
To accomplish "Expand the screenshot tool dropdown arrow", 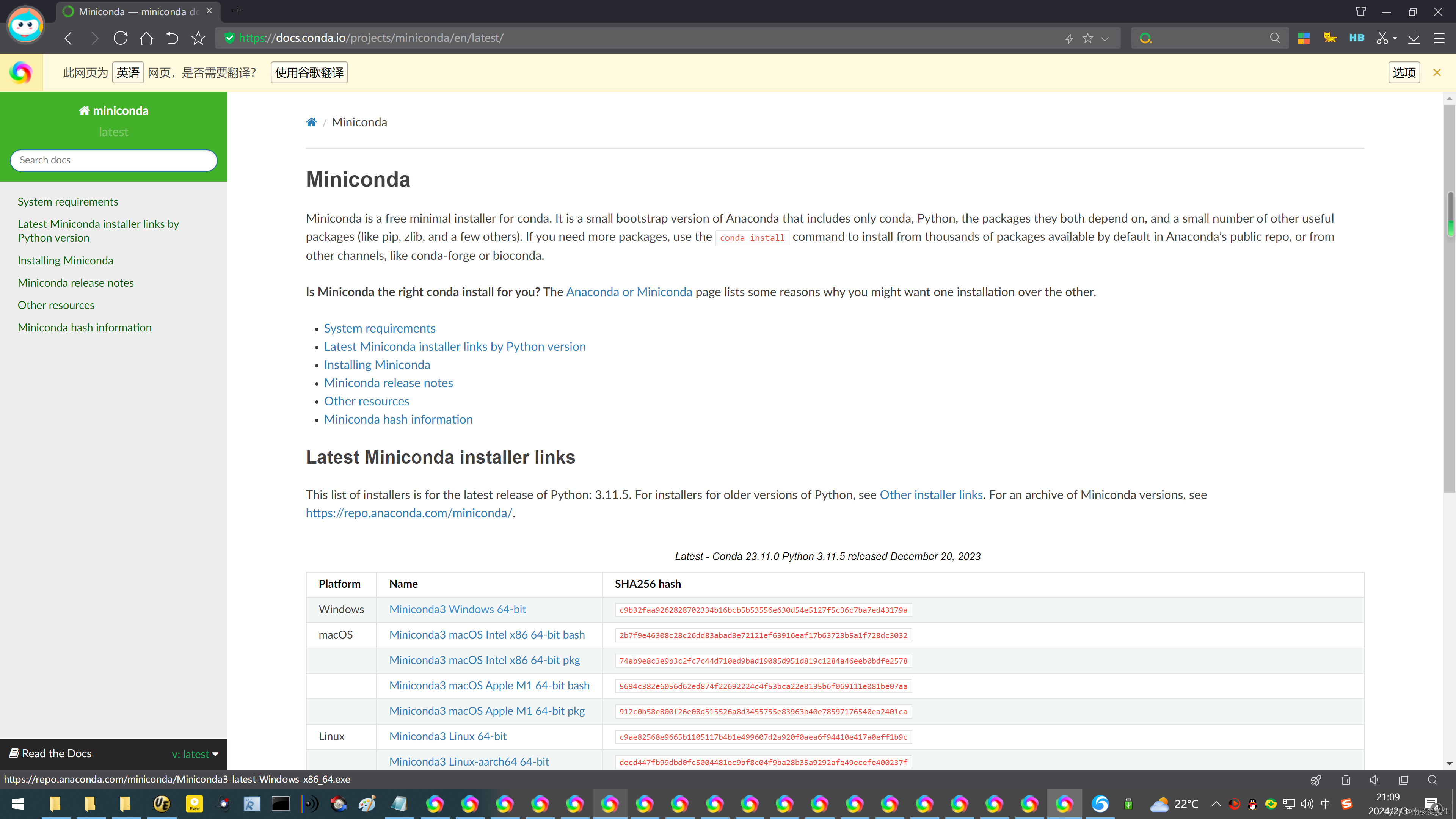I will click(x=1395, y=38).
